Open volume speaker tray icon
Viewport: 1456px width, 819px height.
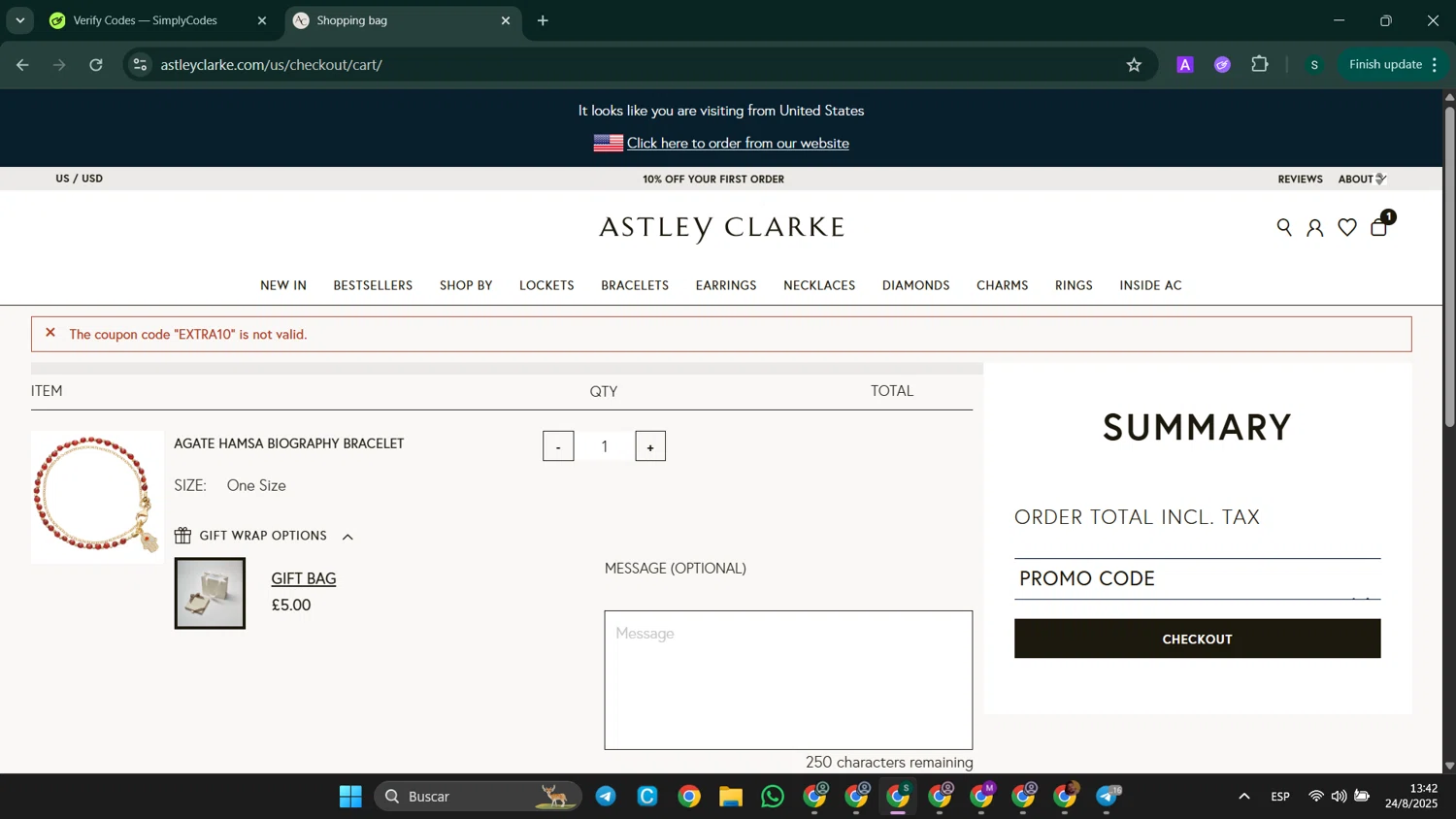[x=1340, y=797]
